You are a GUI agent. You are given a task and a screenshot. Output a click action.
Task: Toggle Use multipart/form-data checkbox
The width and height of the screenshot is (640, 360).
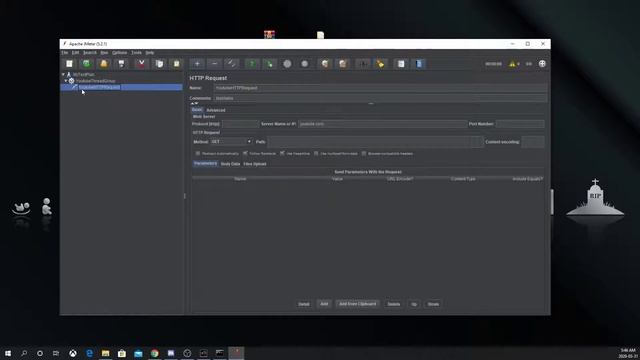pos(316,153)
